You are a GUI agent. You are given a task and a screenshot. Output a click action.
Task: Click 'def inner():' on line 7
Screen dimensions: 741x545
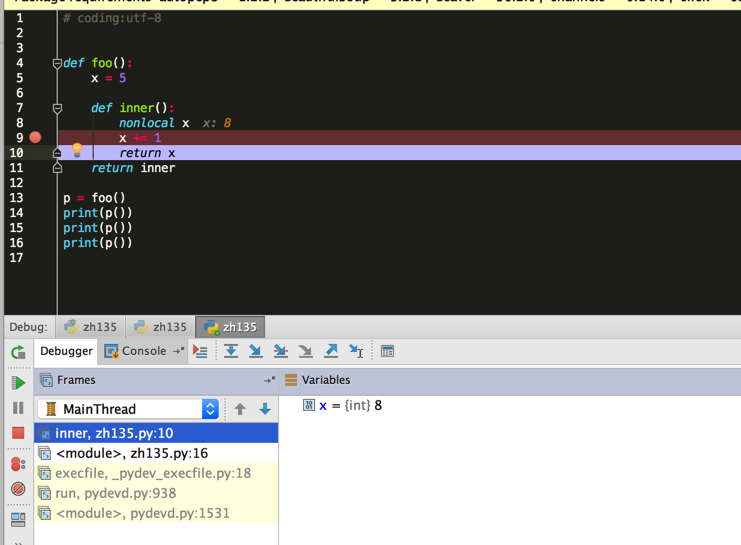(x=133, y=108)
